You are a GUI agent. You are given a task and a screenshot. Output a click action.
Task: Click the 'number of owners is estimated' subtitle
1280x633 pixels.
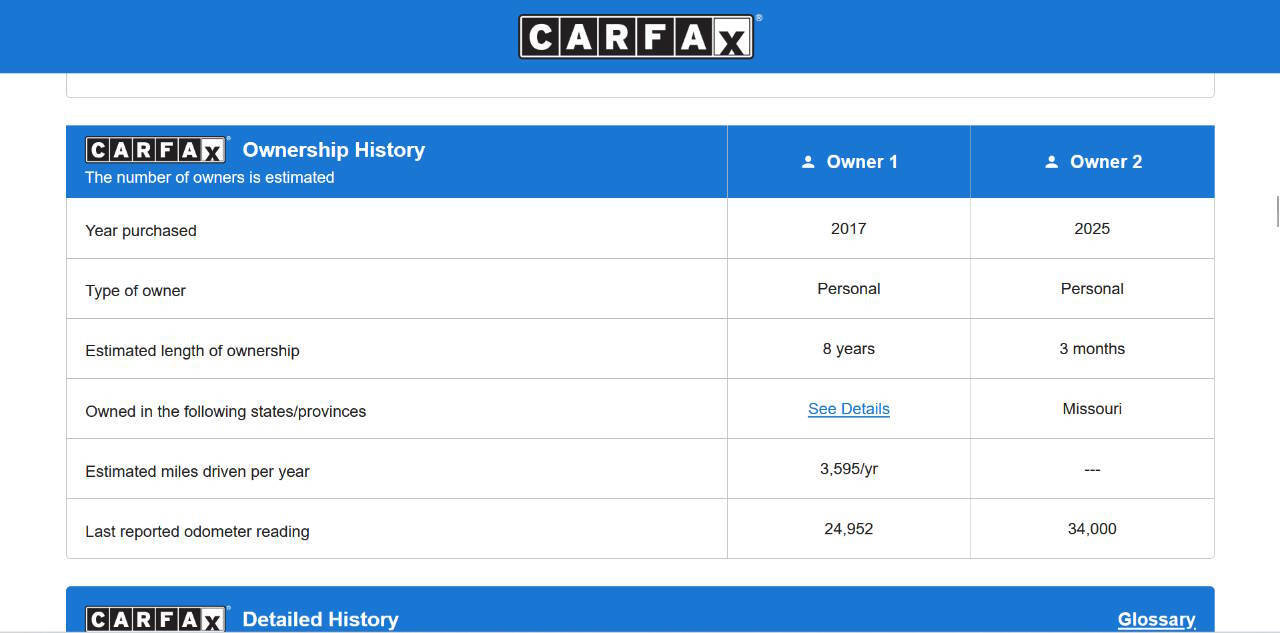point(210,178)
